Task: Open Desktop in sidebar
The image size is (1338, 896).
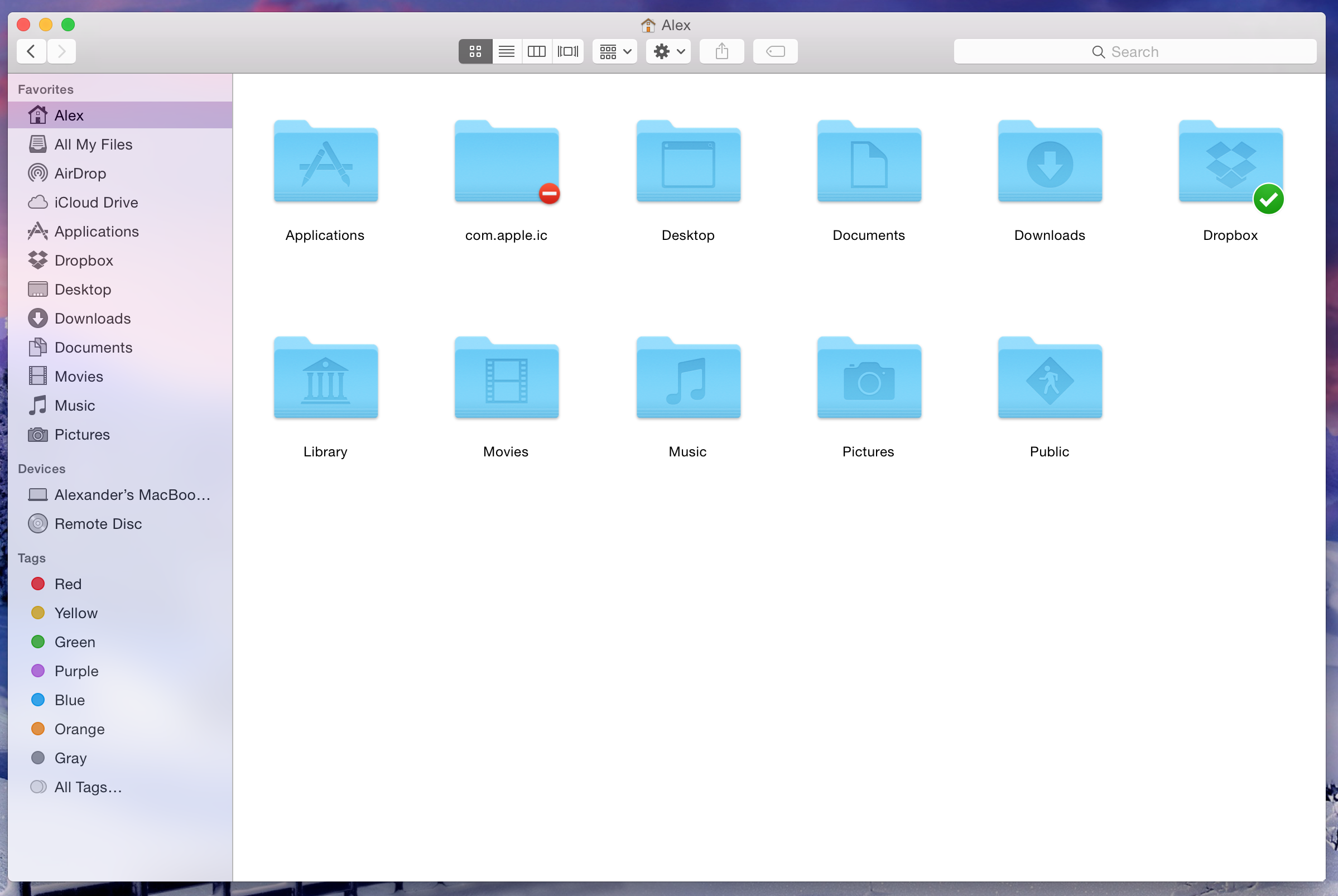Action: (120, 290)
